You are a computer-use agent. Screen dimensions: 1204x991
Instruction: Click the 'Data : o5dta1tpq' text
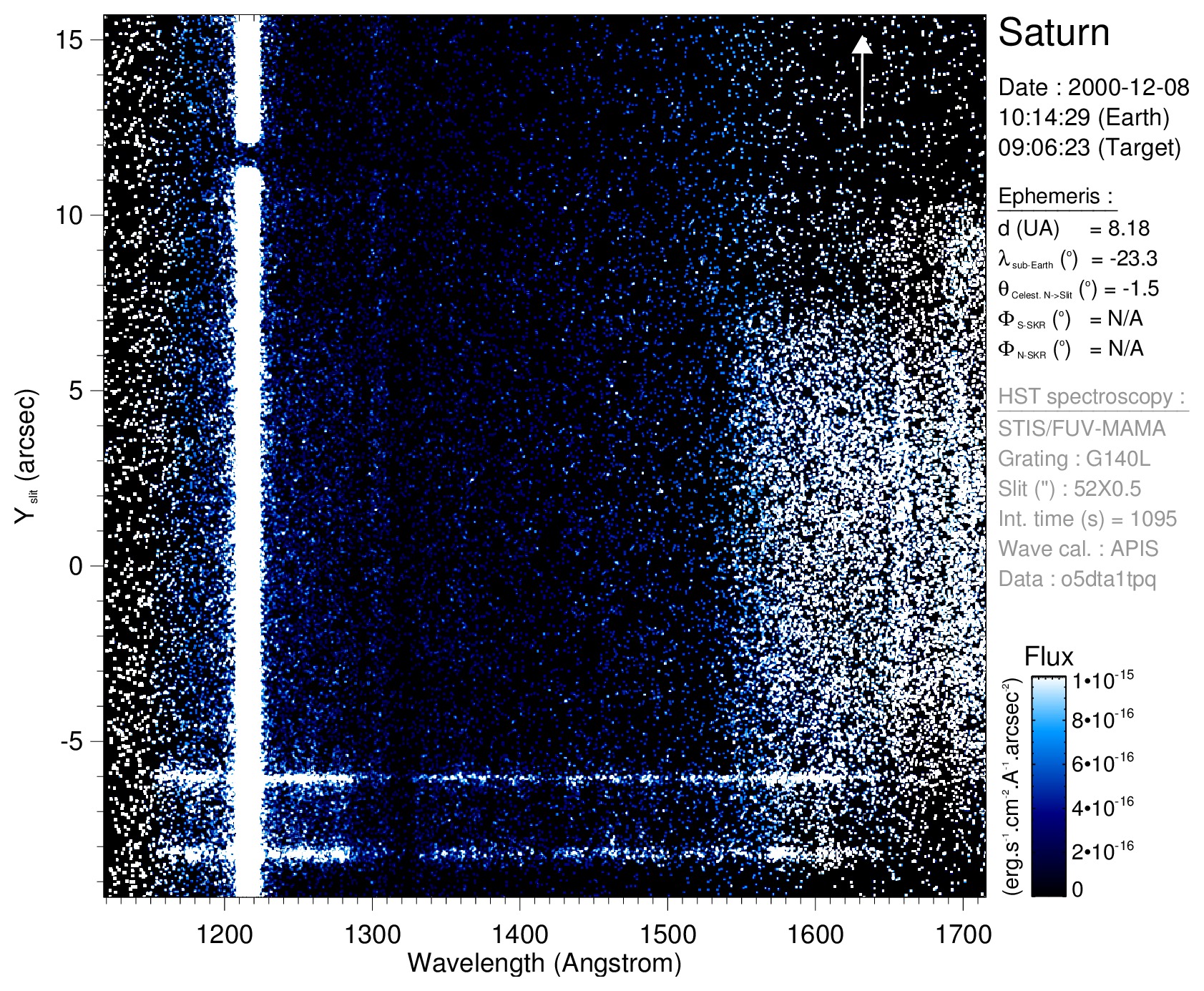click(1077, 579)
